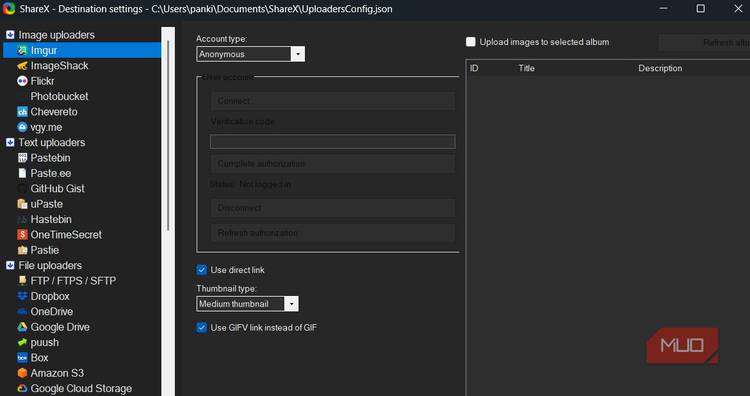
Task: Click the vgy.me icon
Action: tap(22, 127)
